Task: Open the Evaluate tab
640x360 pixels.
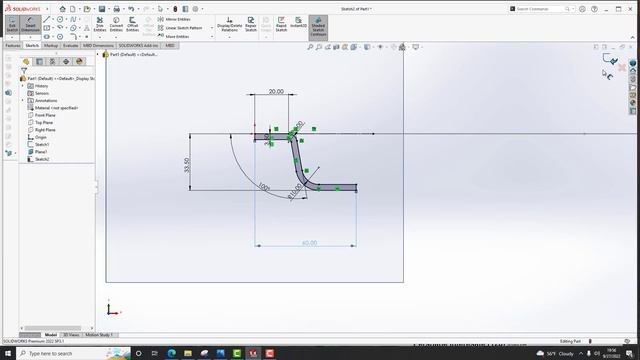Action: click(x=70, y=46)
